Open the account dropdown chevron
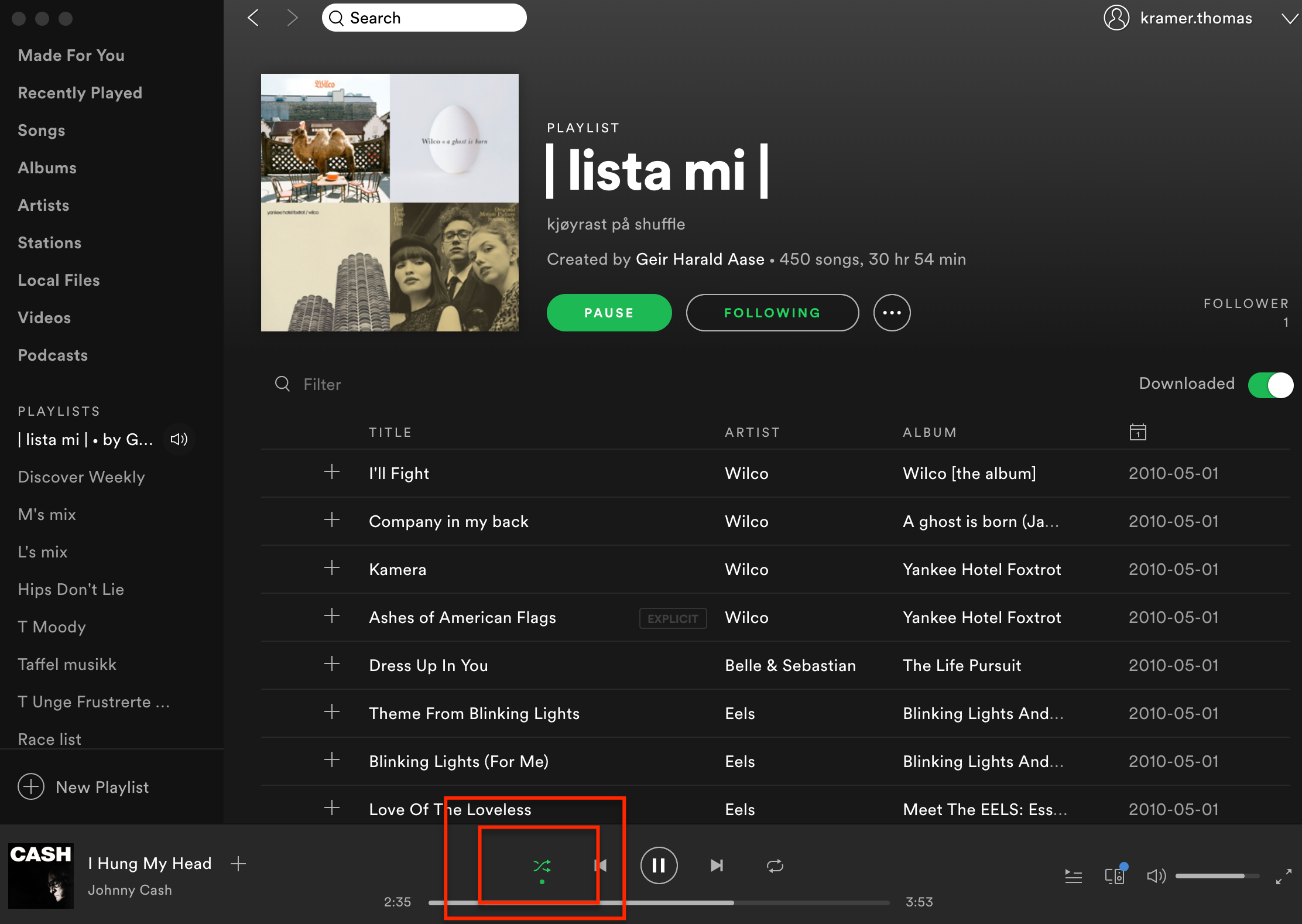Screen dimensions: 1302x924 (x=1289, y=19)
